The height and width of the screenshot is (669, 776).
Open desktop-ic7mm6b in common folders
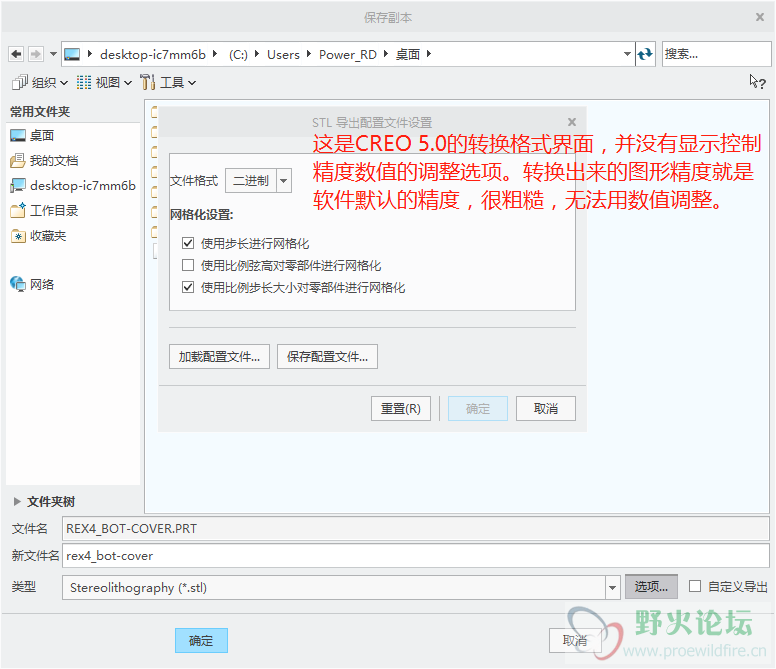click(73, 186)
